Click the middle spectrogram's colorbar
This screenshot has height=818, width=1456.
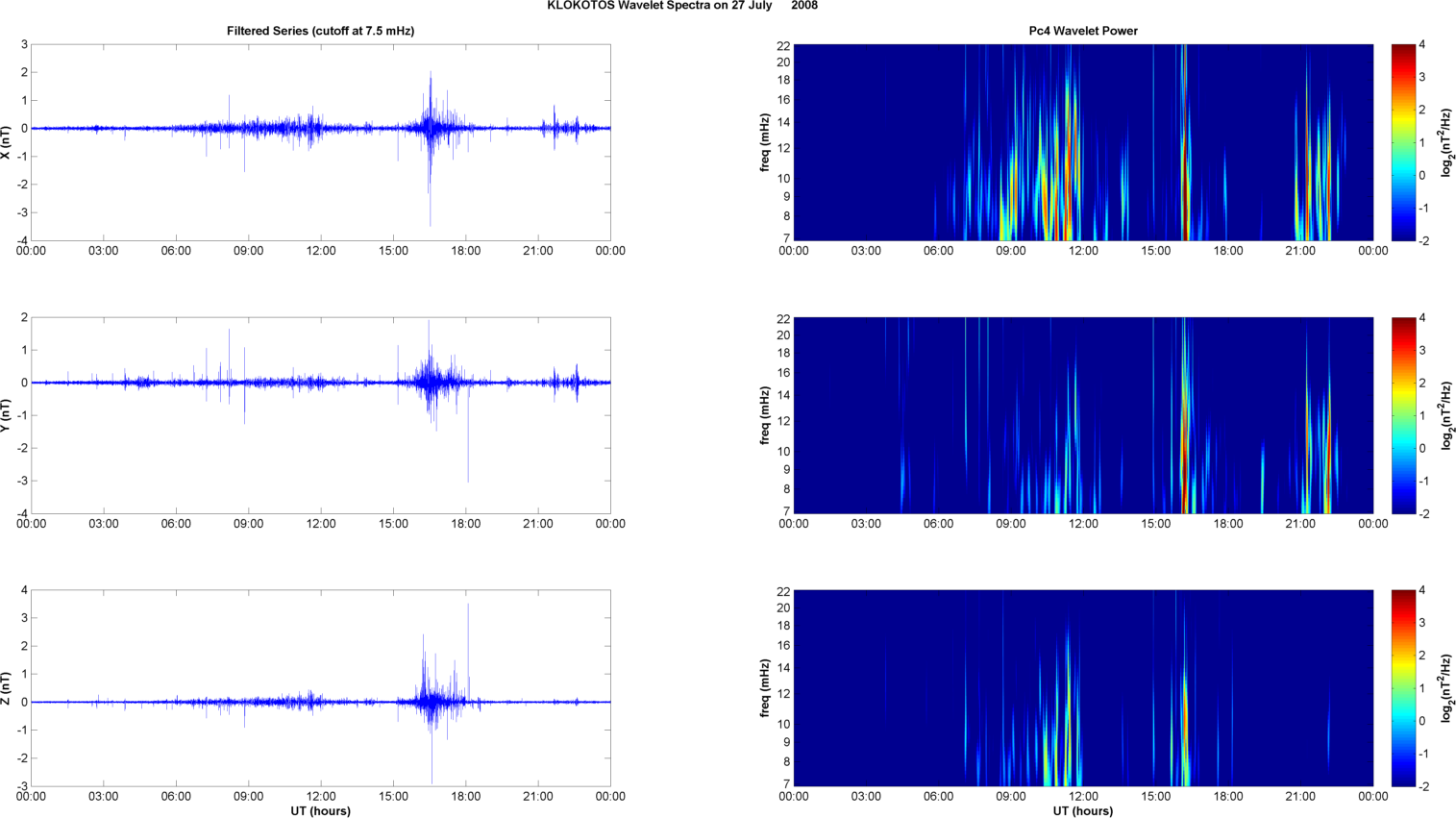1403,415
